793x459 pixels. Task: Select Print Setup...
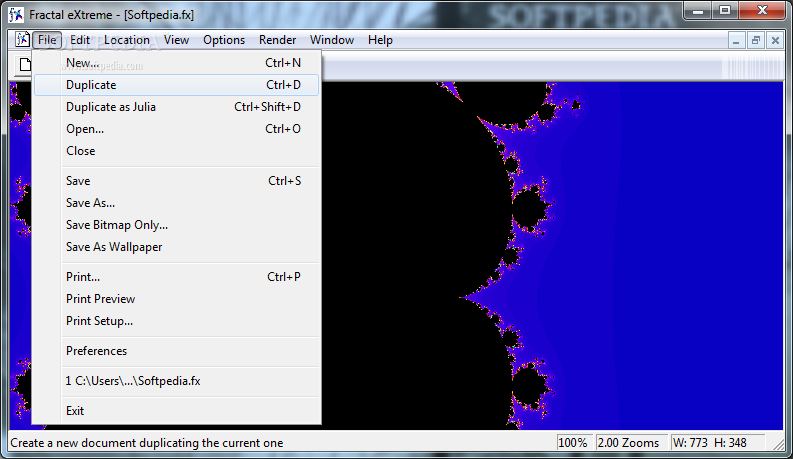point(177,321)
